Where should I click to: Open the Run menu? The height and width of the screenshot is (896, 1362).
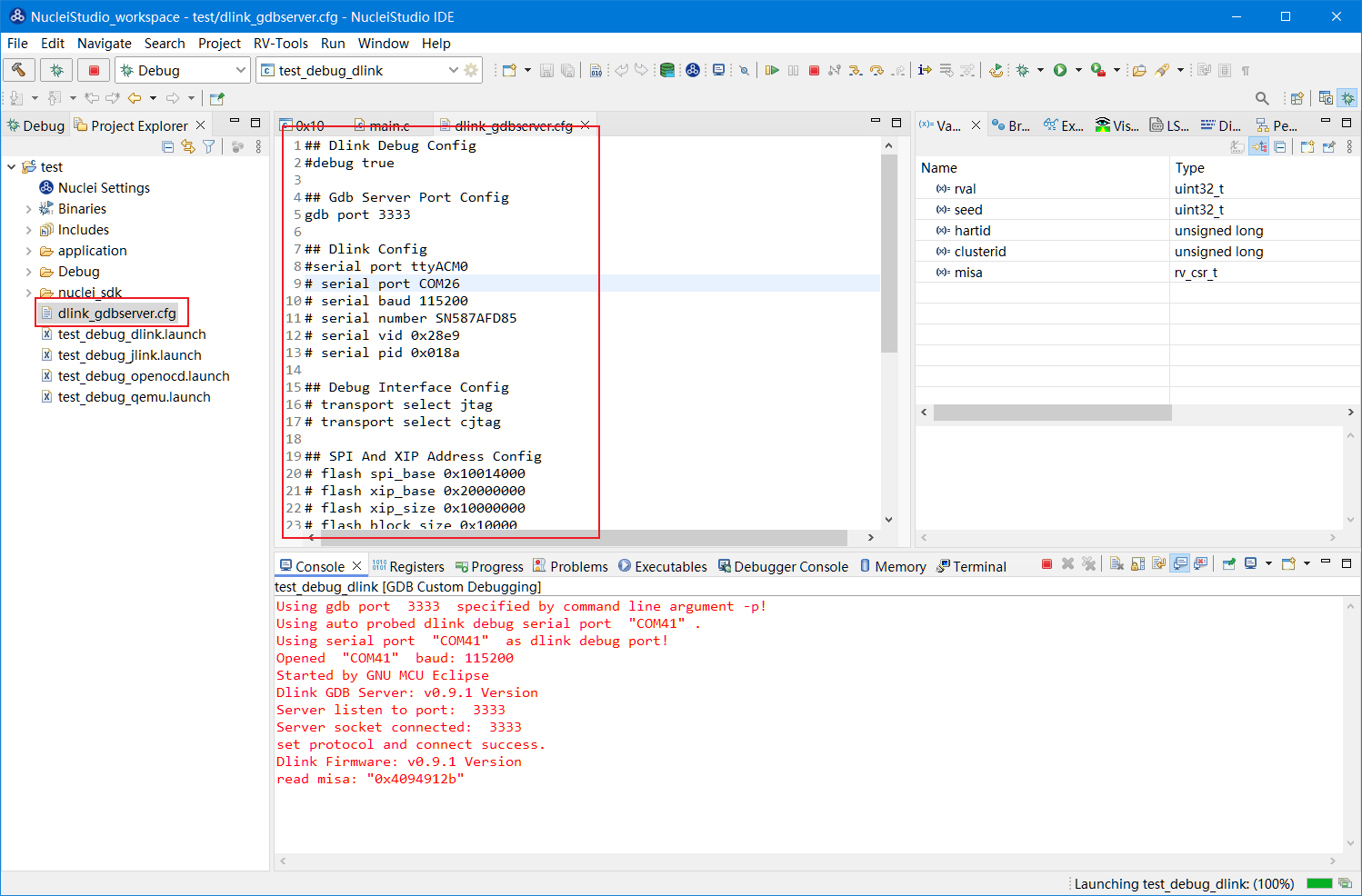(x=333, y=43)
